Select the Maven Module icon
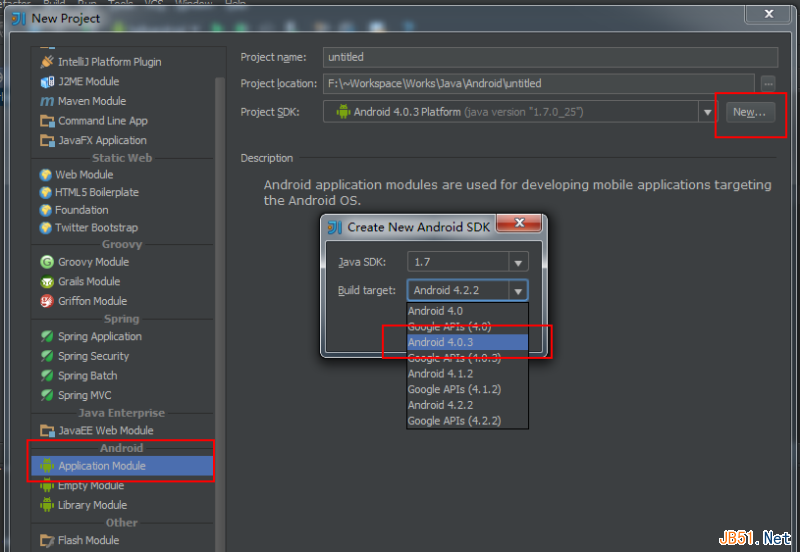The image size is (800, 552). point(47,101)
